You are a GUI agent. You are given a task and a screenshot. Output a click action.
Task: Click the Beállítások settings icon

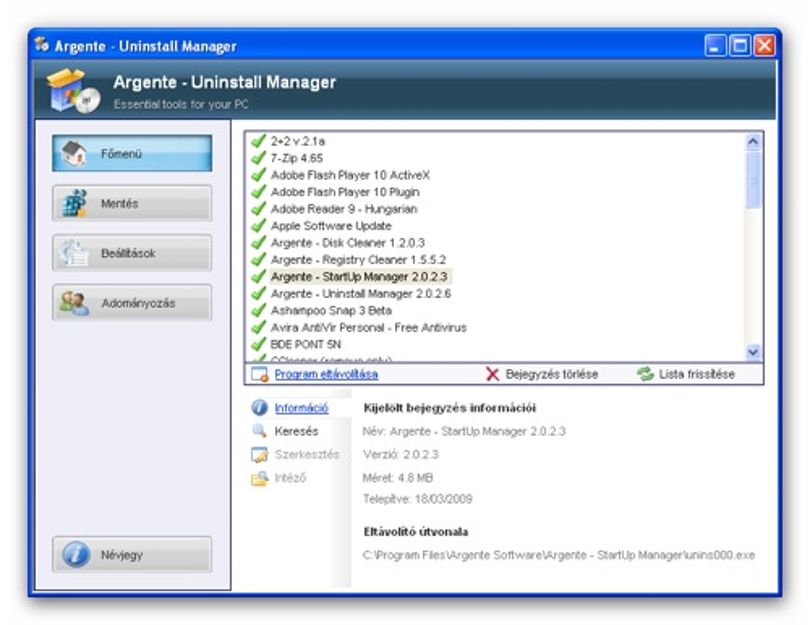tap(73, 253)
